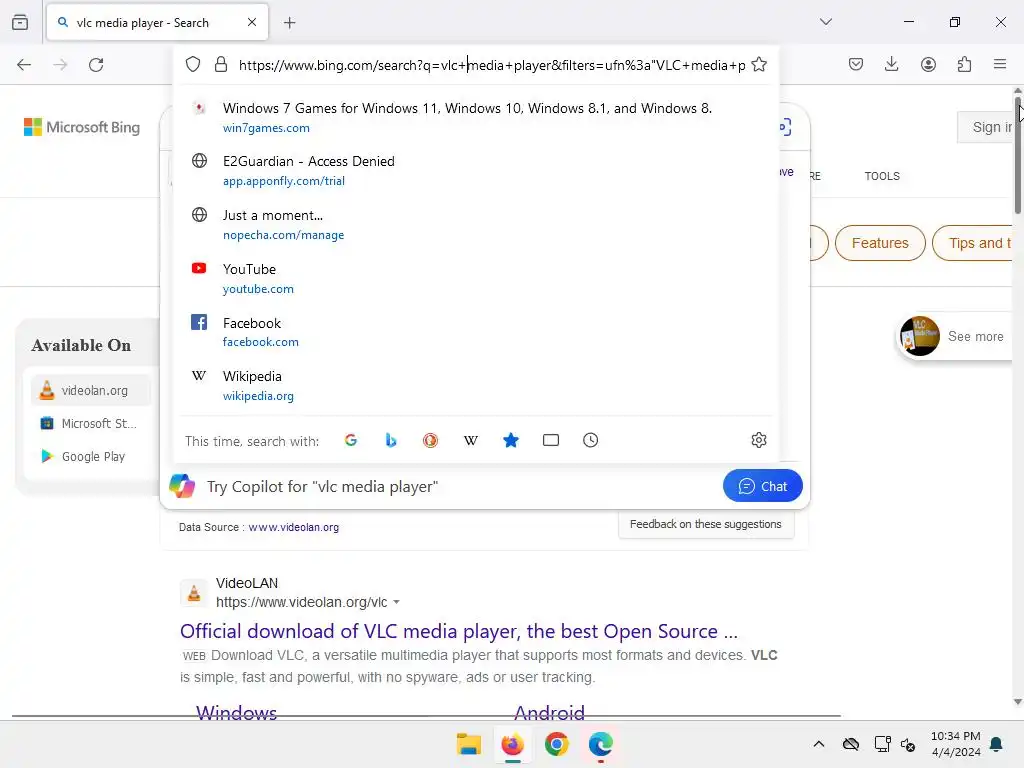Screen dimensions: 1024x768
Task: Start Copilot Chat button
Action: (x=762, y=486)
